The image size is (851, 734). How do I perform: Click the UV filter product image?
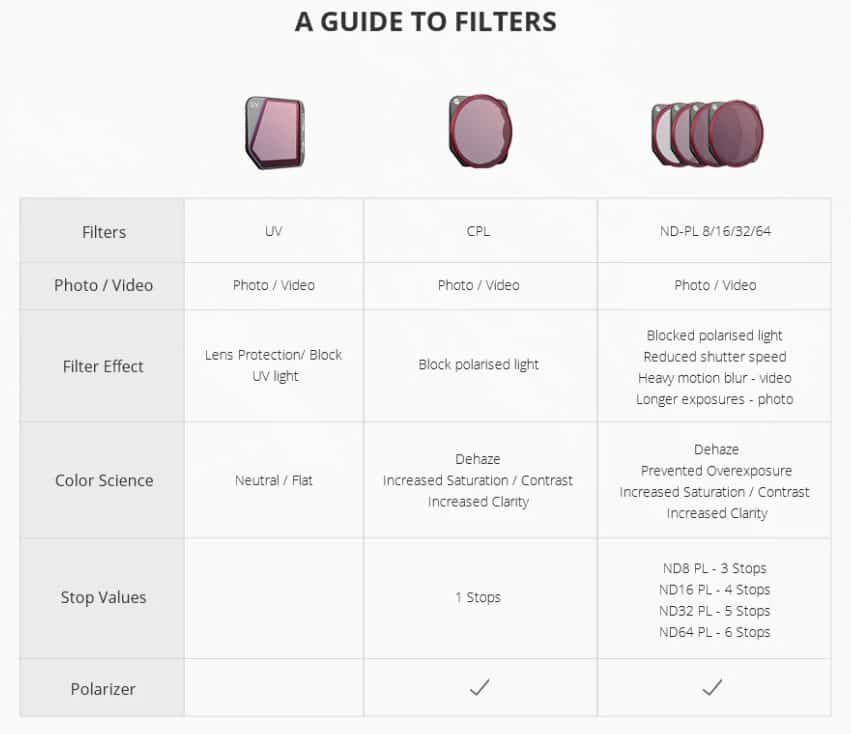pyautogui.click(x=275, y=132)
